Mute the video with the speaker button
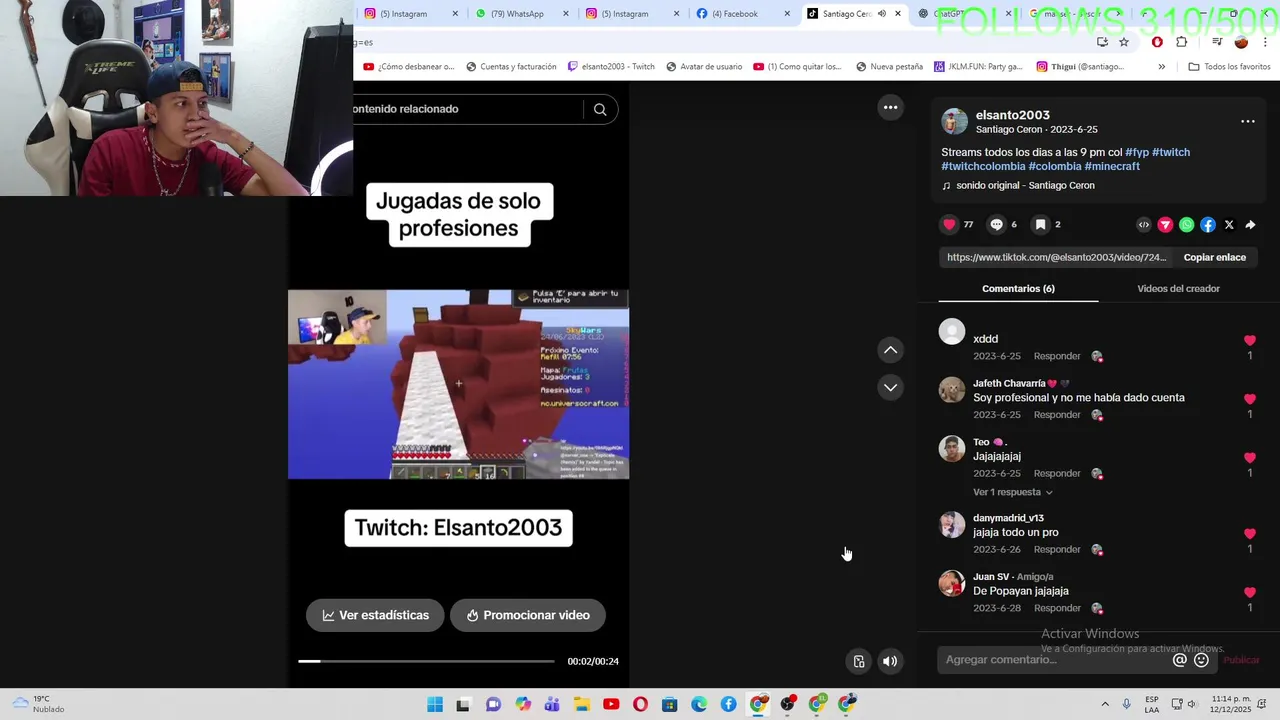 (x=890, y=661)
